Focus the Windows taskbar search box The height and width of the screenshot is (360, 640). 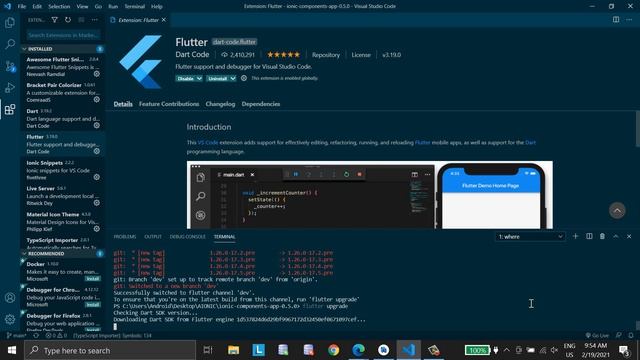pos(110,350)
